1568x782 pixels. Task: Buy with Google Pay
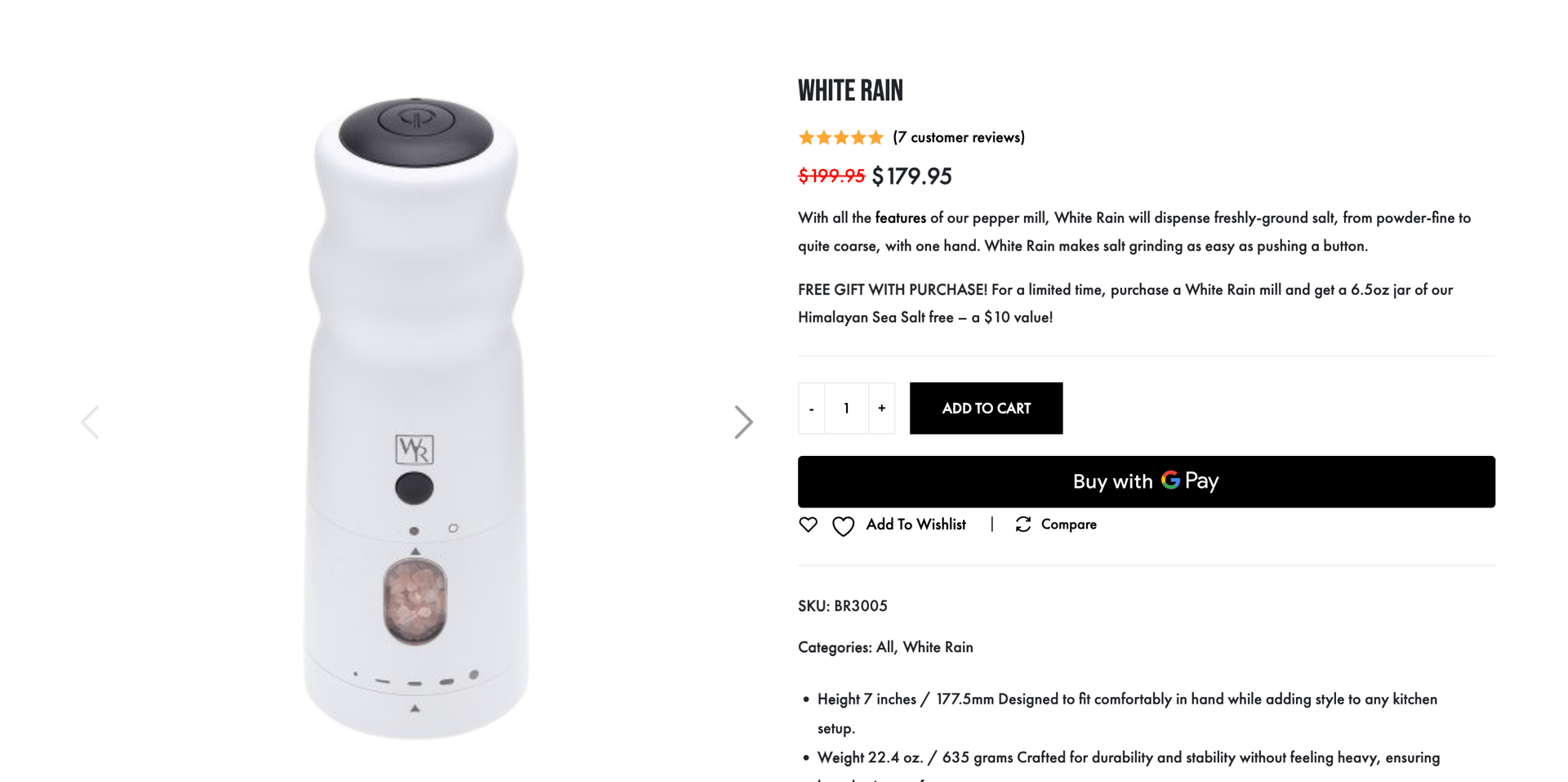click(1146, 481)
